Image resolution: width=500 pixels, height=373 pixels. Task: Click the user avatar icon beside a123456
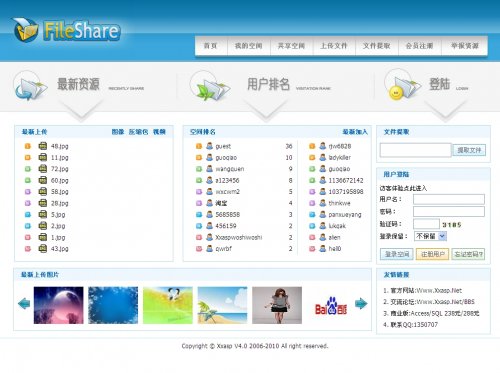[x=209, y=180]
